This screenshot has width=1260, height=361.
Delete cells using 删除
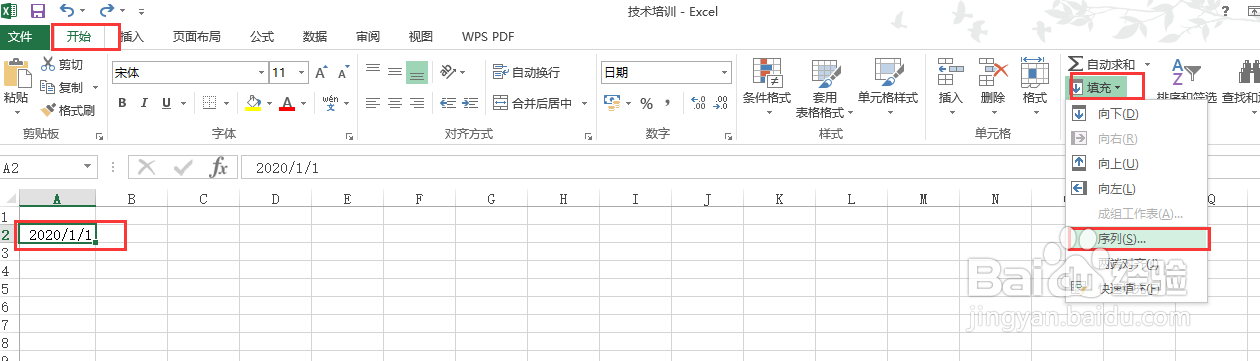pos(992,85)
